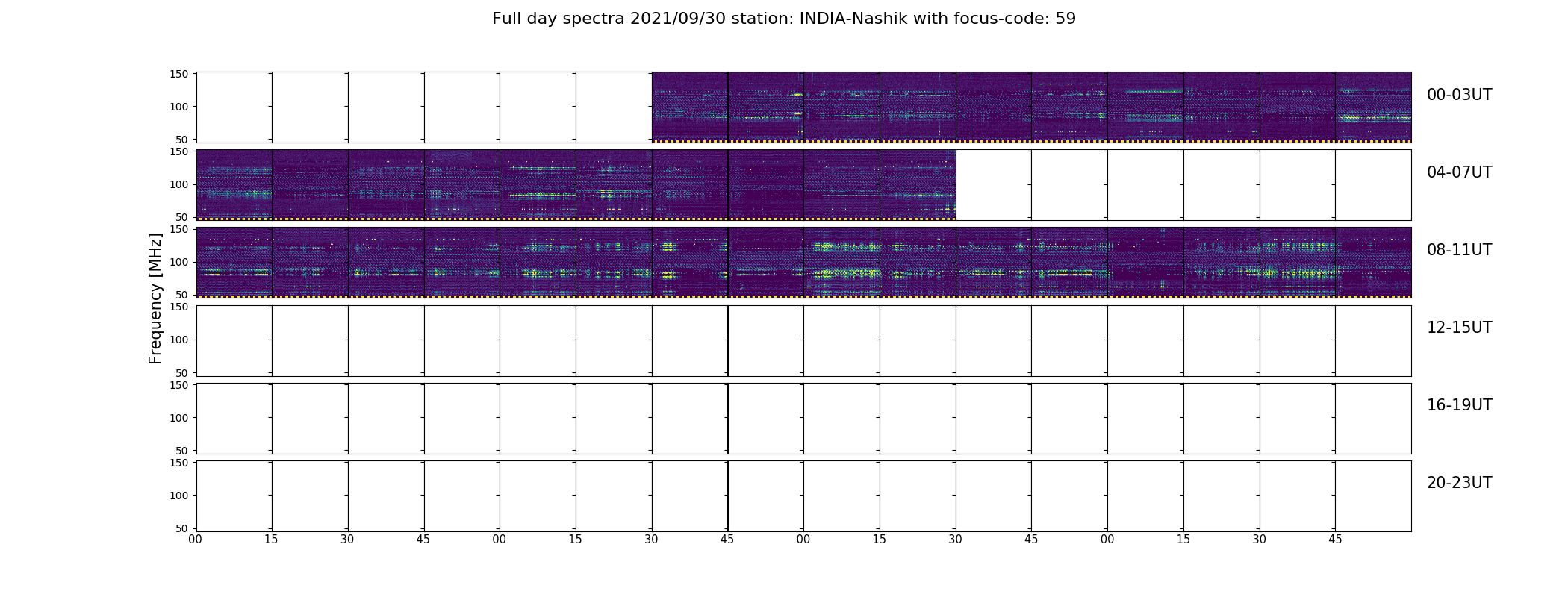Open the colored spectrogram in the 04-07UT row
This screenshot has height=597, width=1568.
tap(576, 185)
